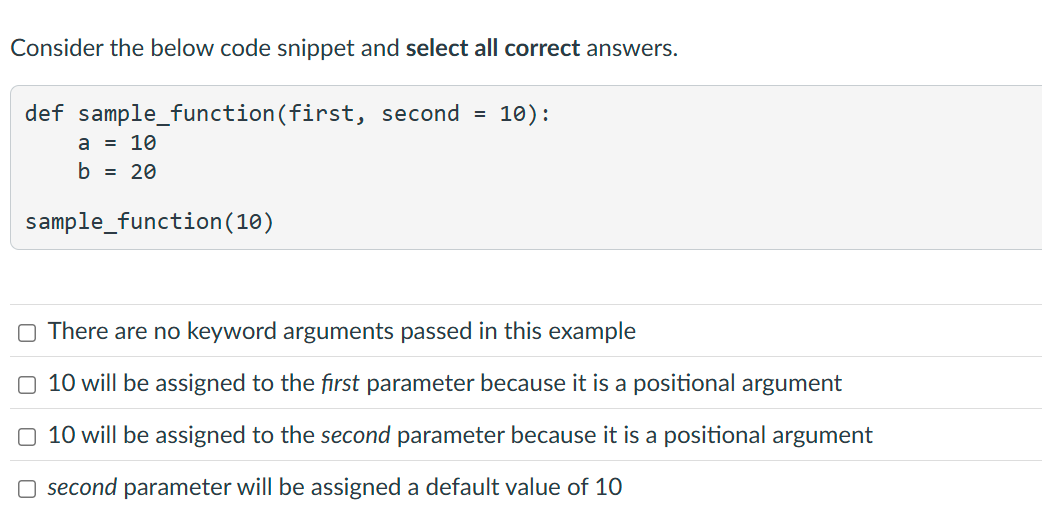This screenshot has width=1042, height=516.
Task: Click the "sample_function(10)" call line
Action: (150, 222)
